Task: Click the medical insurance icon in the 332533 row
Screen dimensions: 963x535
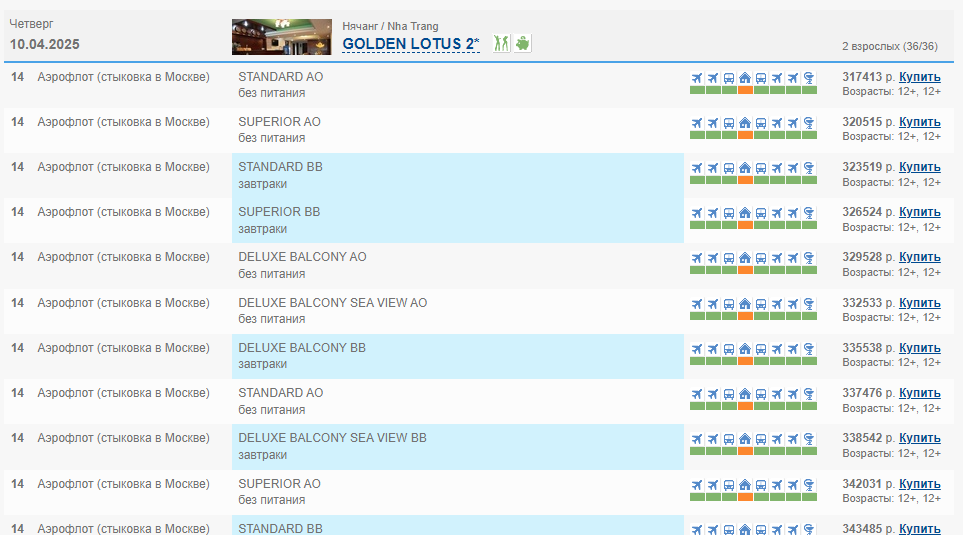Action: (x=809, y=303)
